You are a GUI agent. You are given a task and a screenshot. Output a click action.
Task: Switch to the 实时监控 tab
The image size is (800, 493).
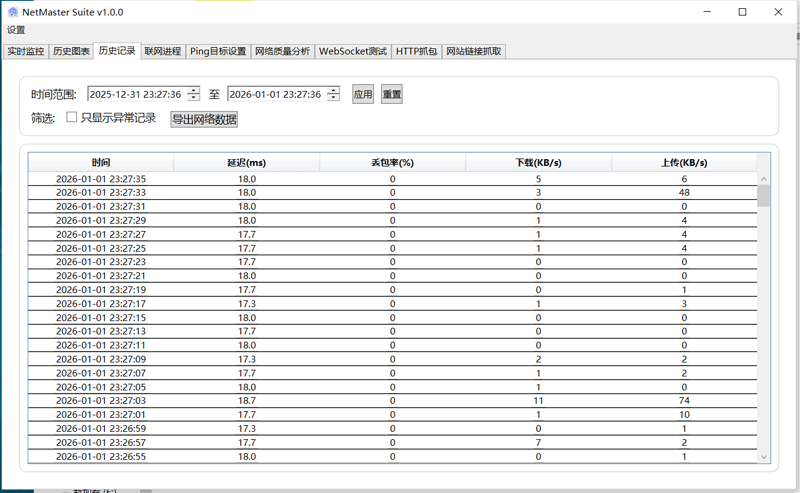26,51
